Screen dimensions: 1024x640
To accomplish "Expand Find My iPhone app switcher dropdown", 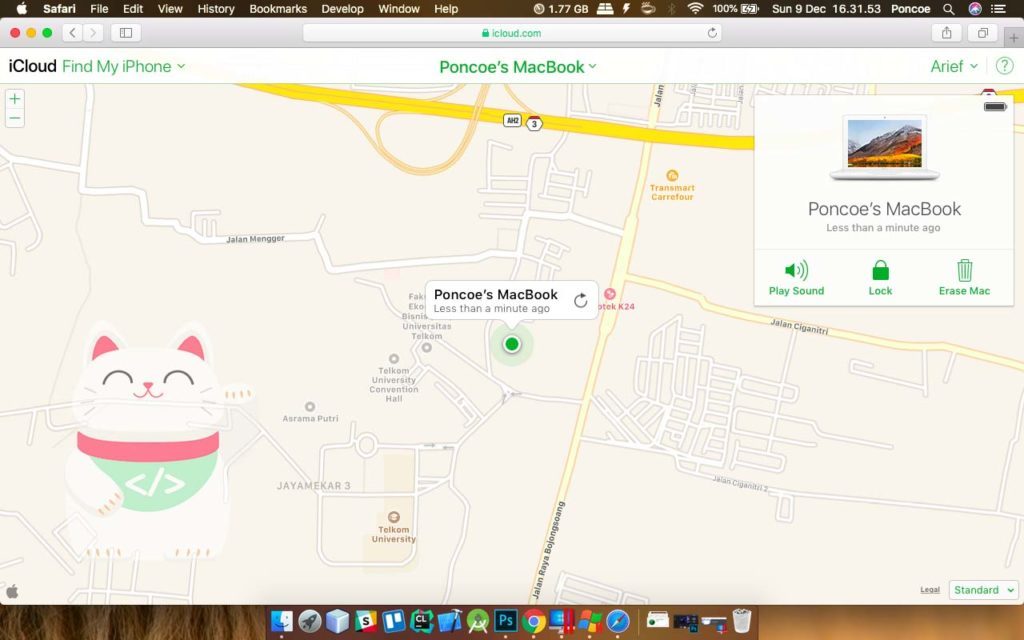I will coord(123,66).
